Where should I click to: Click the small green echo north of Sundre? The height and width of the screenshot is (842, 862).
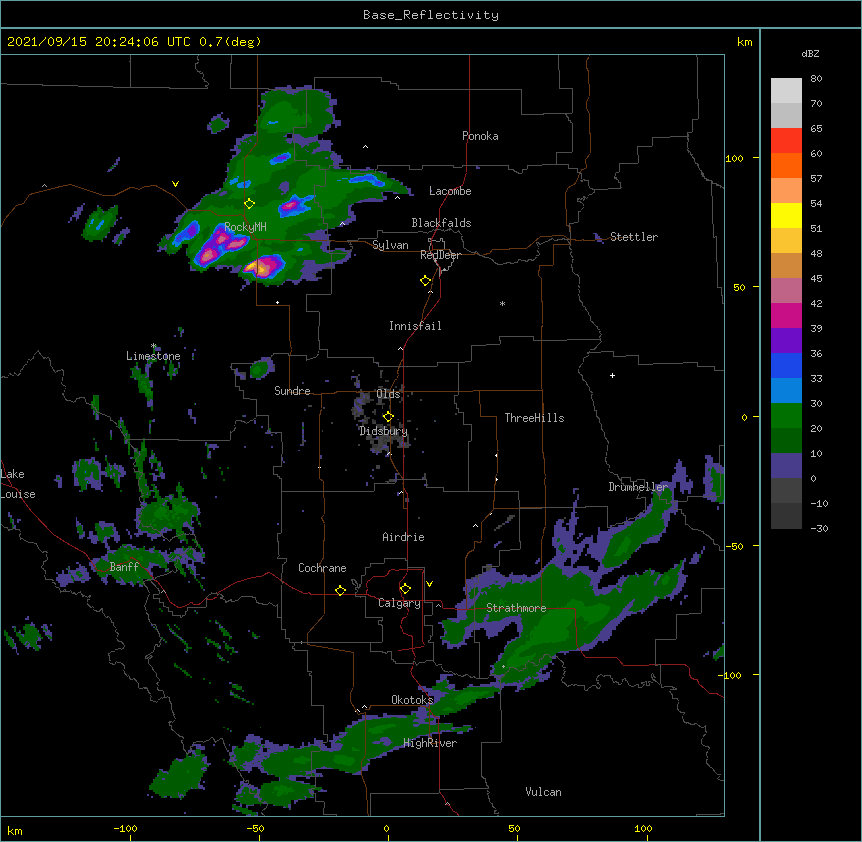click(x=259, y=369)
